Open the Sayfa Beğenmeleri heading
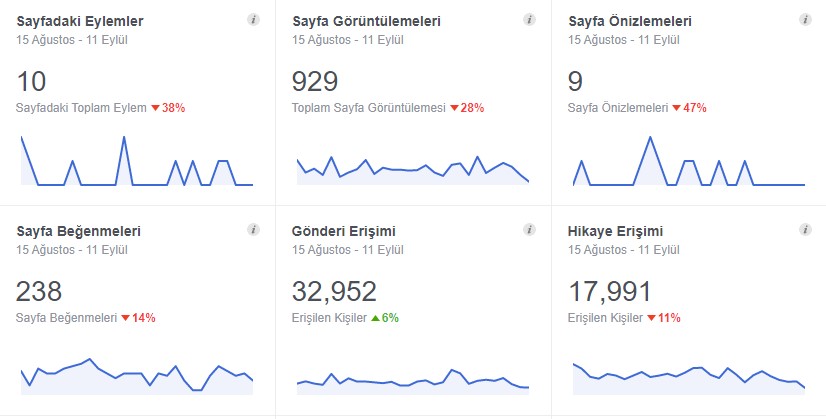 pos(78,231)
